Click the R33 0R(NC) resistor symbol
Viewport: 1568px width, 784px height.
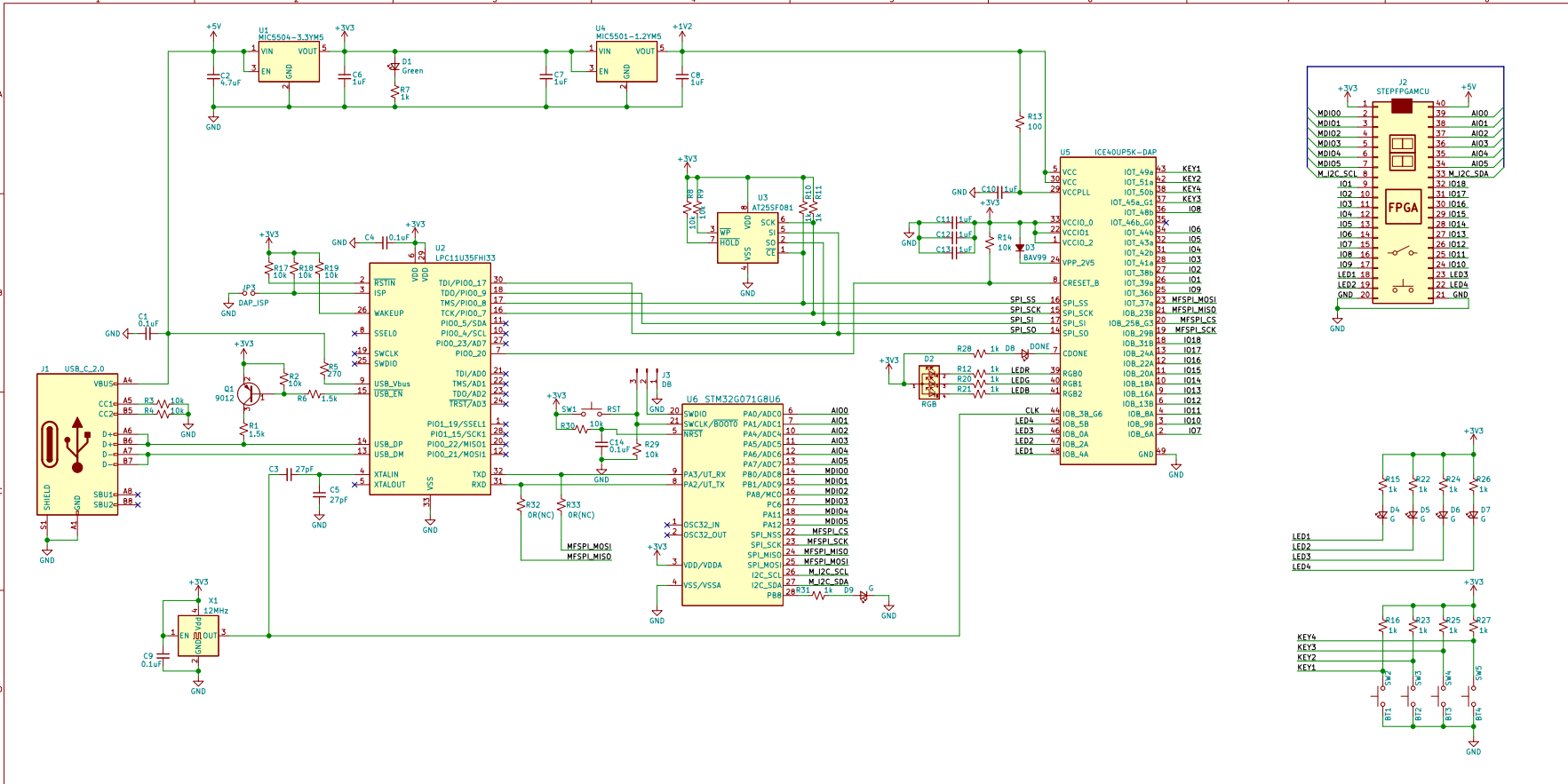tap(561, 504)
